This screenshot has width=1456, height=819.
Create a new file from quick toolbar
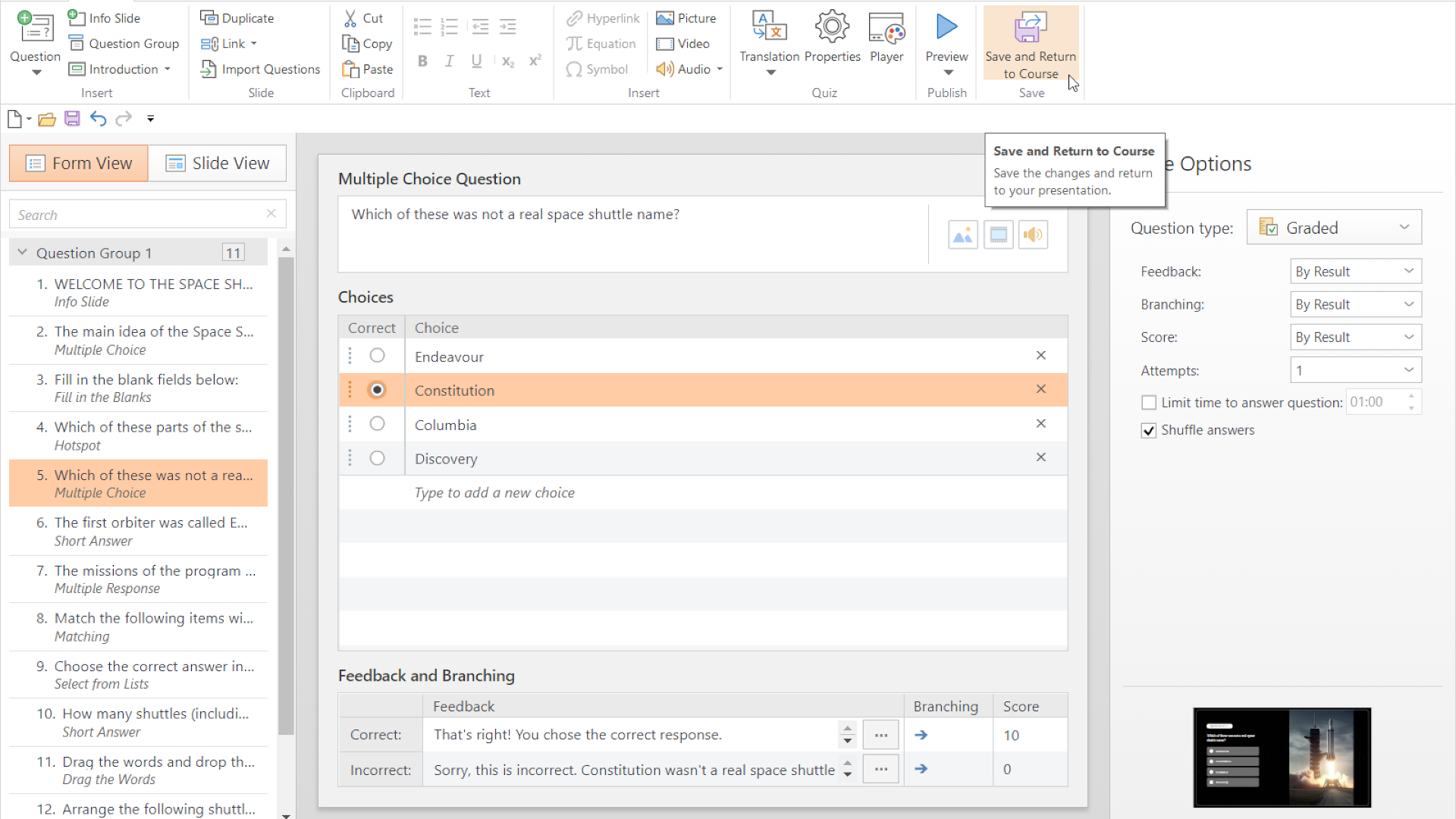[14, 119]
